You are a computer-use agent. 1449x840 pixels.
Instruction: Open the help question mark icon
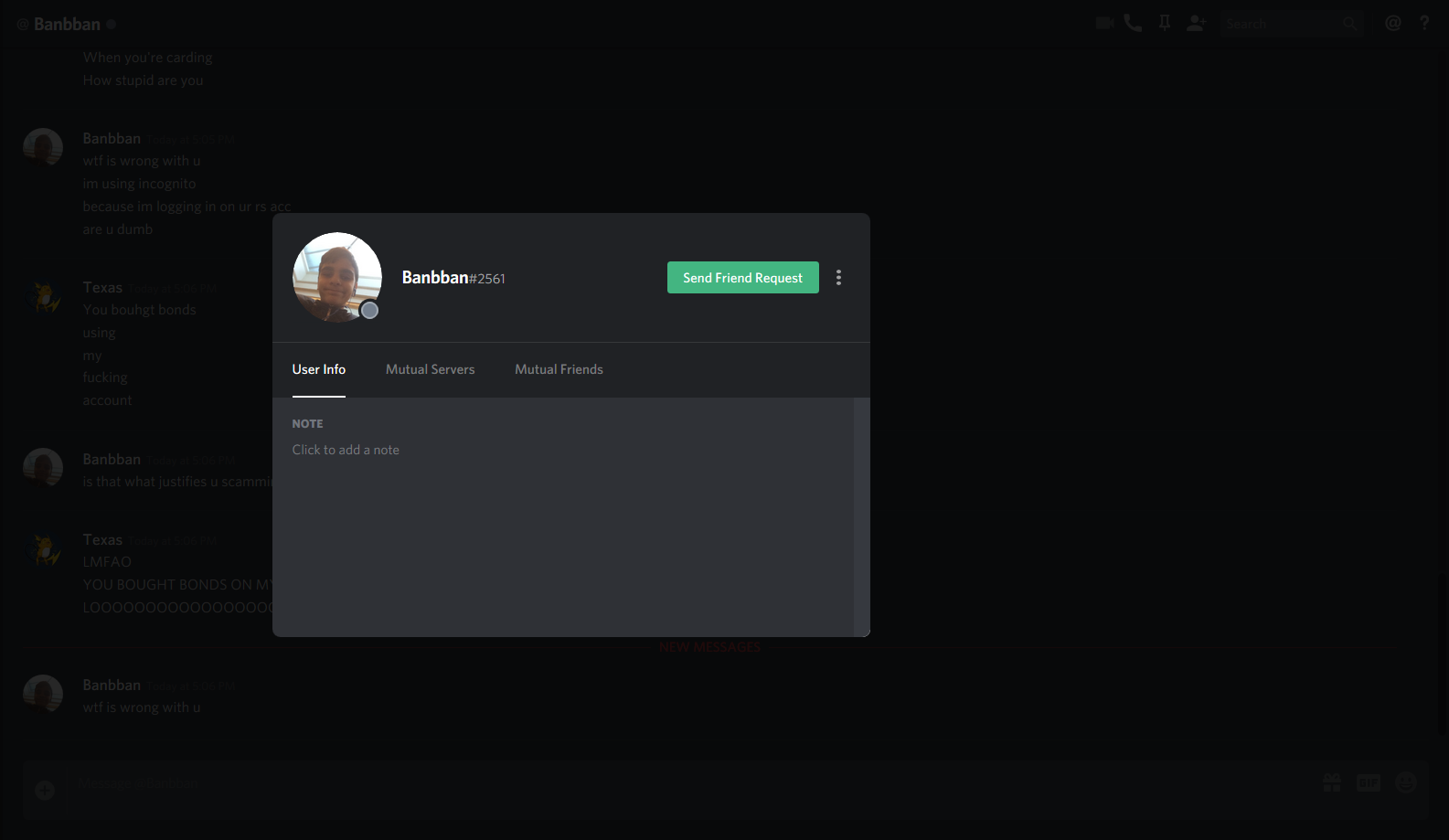pyautogui.click(x=1424, y=24)
